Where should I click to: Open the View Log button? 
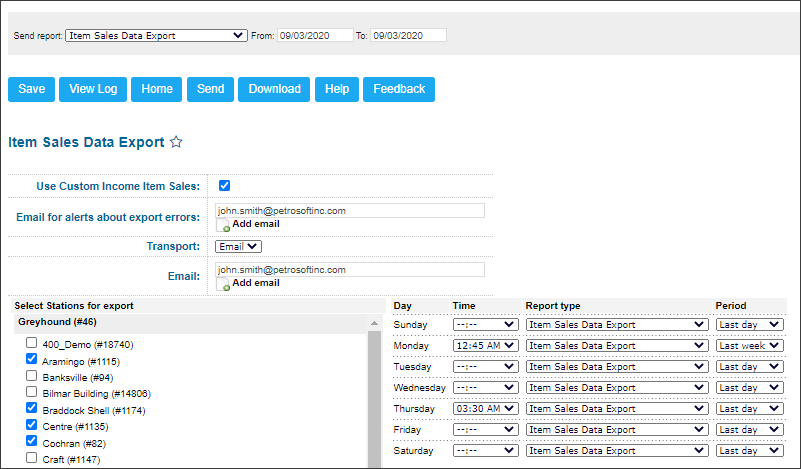coord(93,89)
